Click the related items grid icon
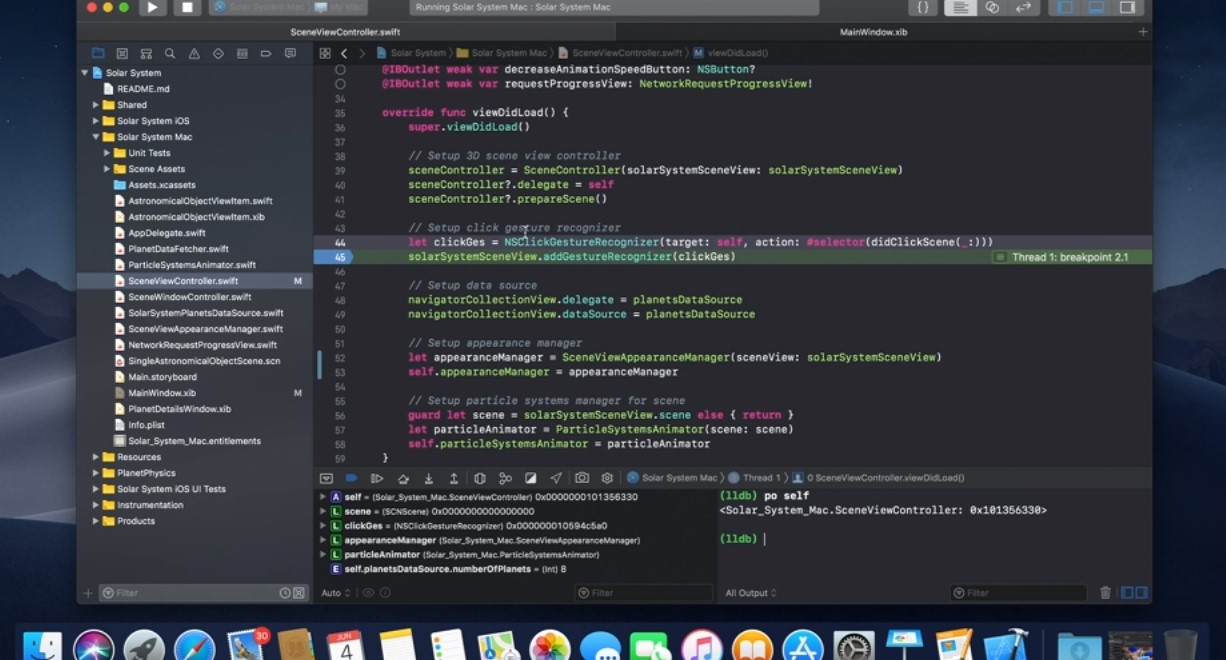This screenshot has height=660, width=1226. [325, 53]
